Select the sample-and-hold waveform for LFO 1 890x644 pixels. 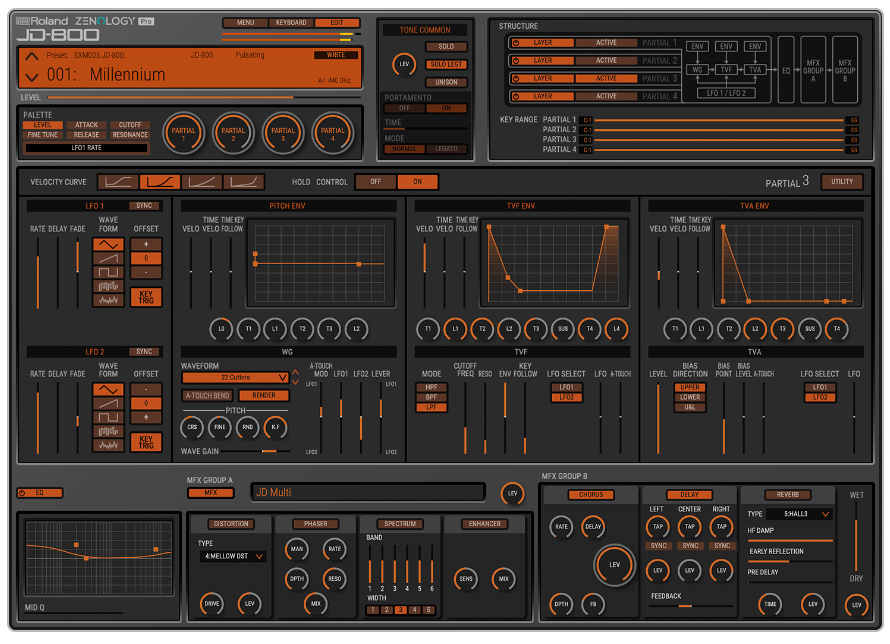pos(108,285)
